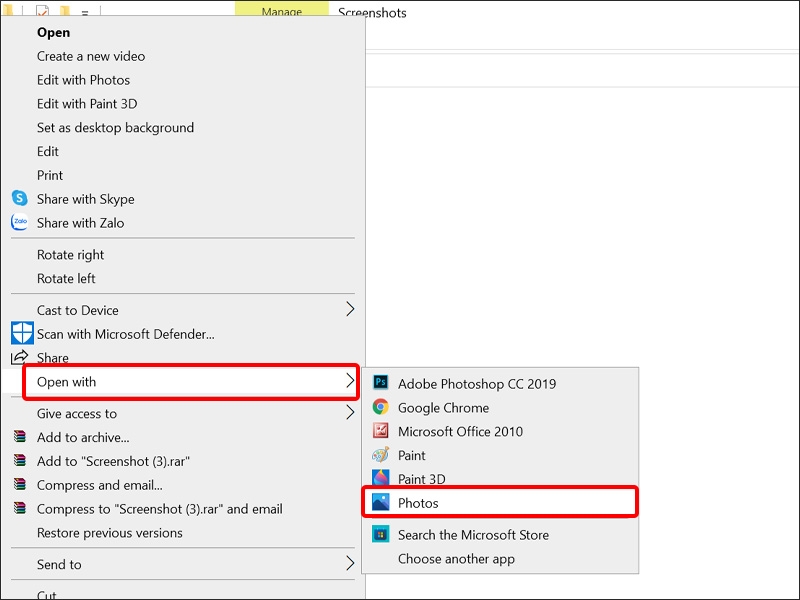This screenshot has height=600, width=800.
Task: Select Scan with Microsoft Defender
Action: pyautogui.click(x=126, y=334)
